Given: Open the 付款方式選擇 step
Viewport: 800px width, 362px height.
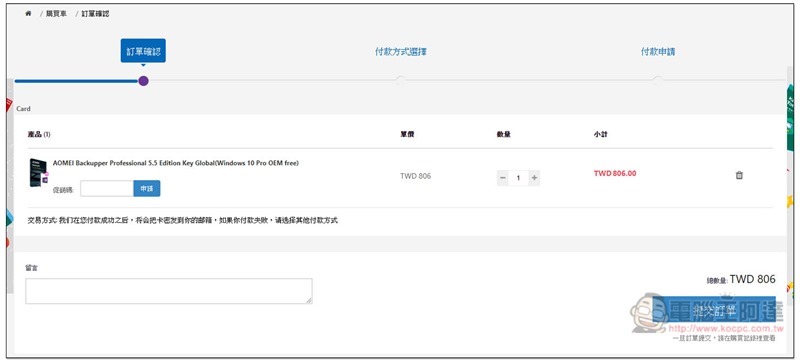Looking at the screenshot, I should click(x=401, y=51).
